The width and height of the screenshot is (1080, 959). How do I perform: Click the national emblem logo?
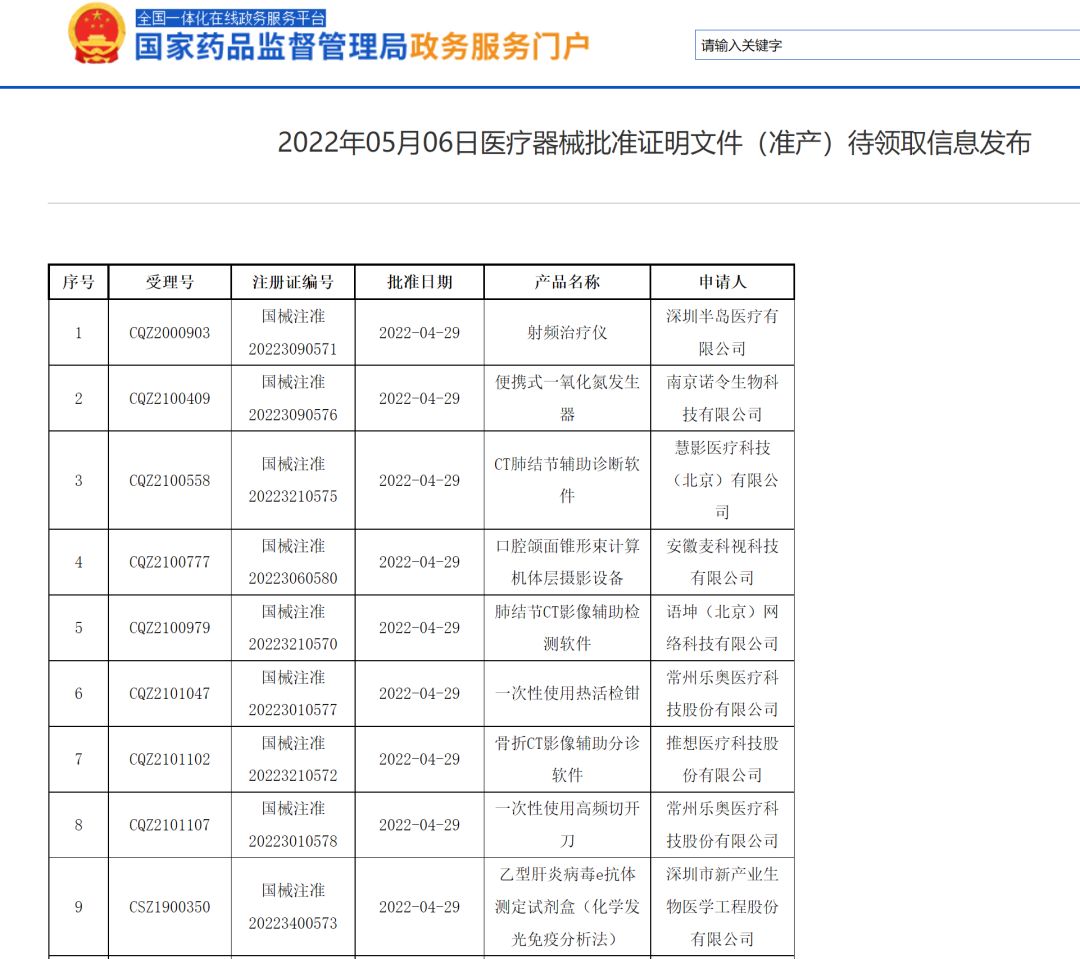(x=97, y=34)
